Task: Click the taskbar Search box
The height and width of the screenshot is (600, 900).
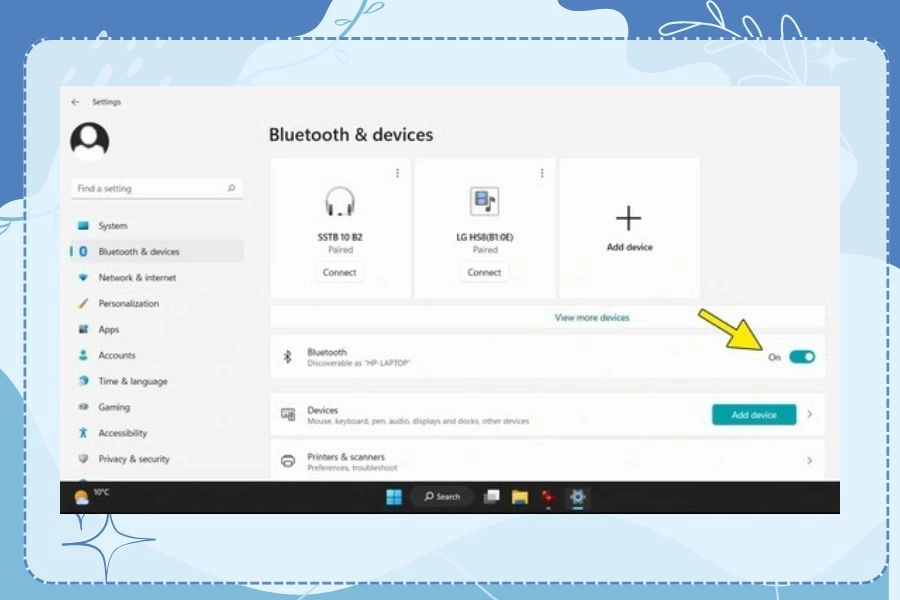Action: point(442,497)
